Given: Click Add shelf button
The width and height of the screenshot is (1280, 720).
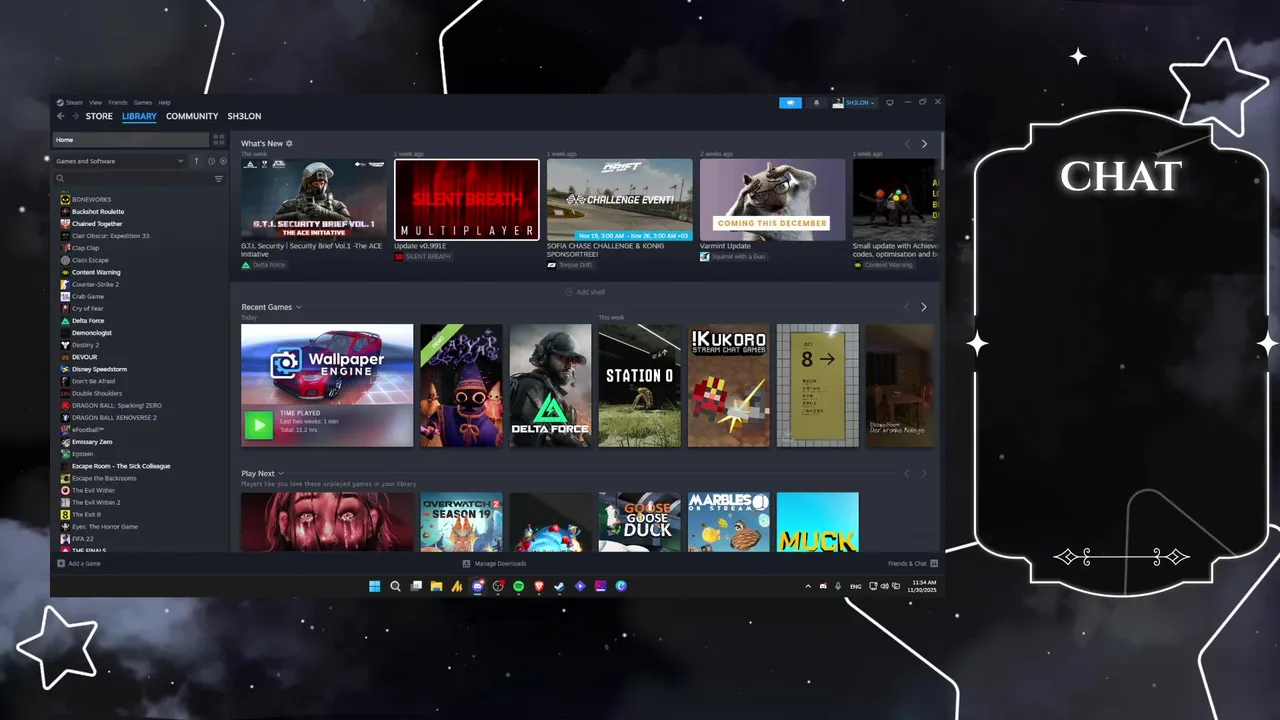Looking at the screenshot, I should pyautogui.click(x=585, y=292).
